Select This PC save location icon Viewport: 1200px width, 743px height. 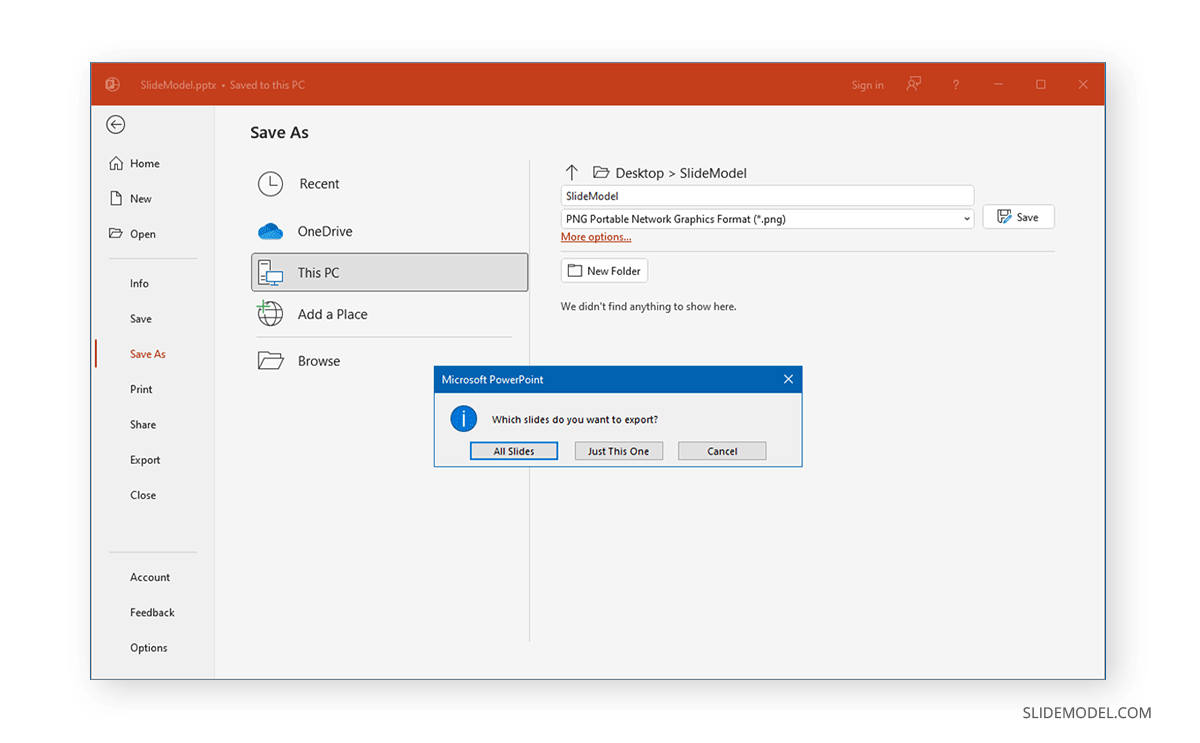point(270,271)
